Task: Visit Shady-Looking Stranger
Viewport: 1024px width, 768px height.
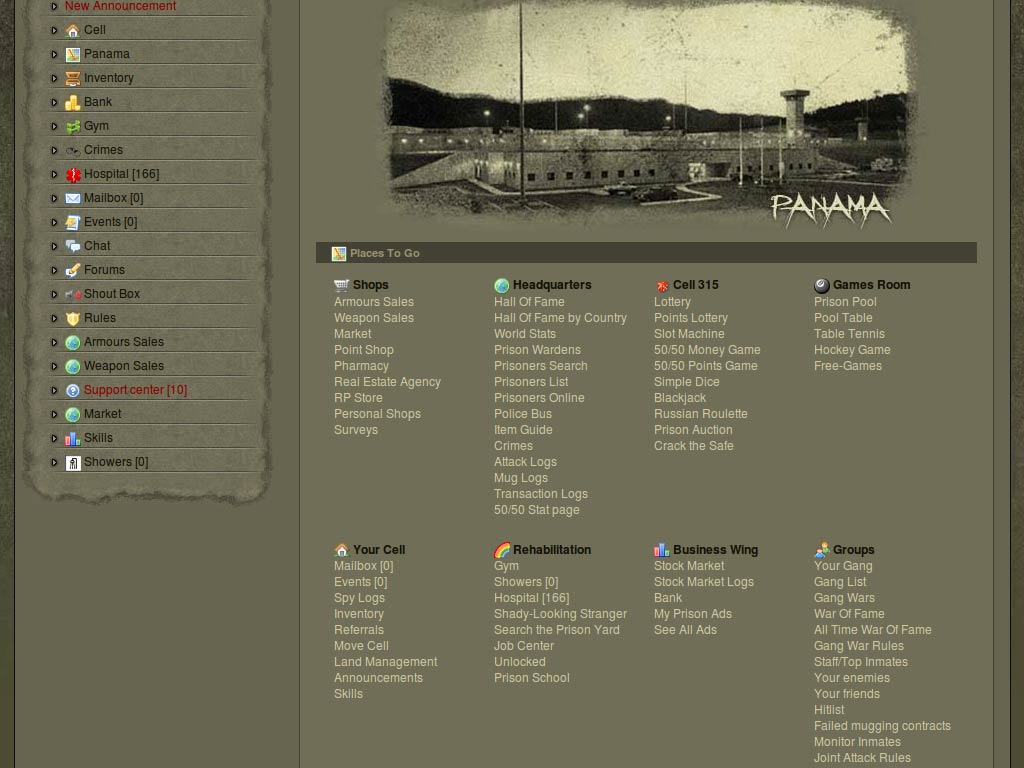Action: 560,614
